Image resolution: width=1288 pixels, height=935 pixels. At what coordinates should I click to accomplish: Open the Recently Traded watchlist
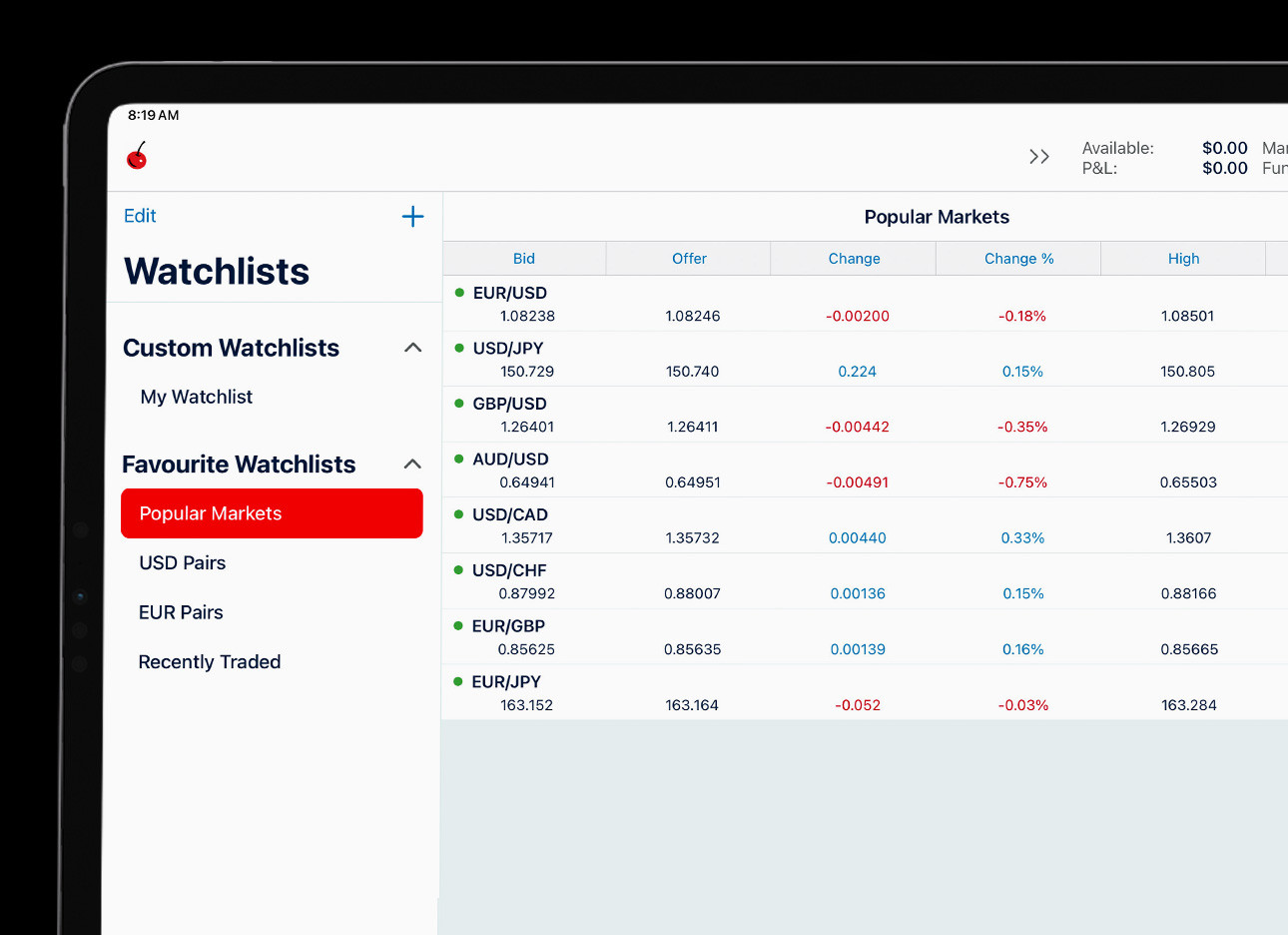click(210, 661)
